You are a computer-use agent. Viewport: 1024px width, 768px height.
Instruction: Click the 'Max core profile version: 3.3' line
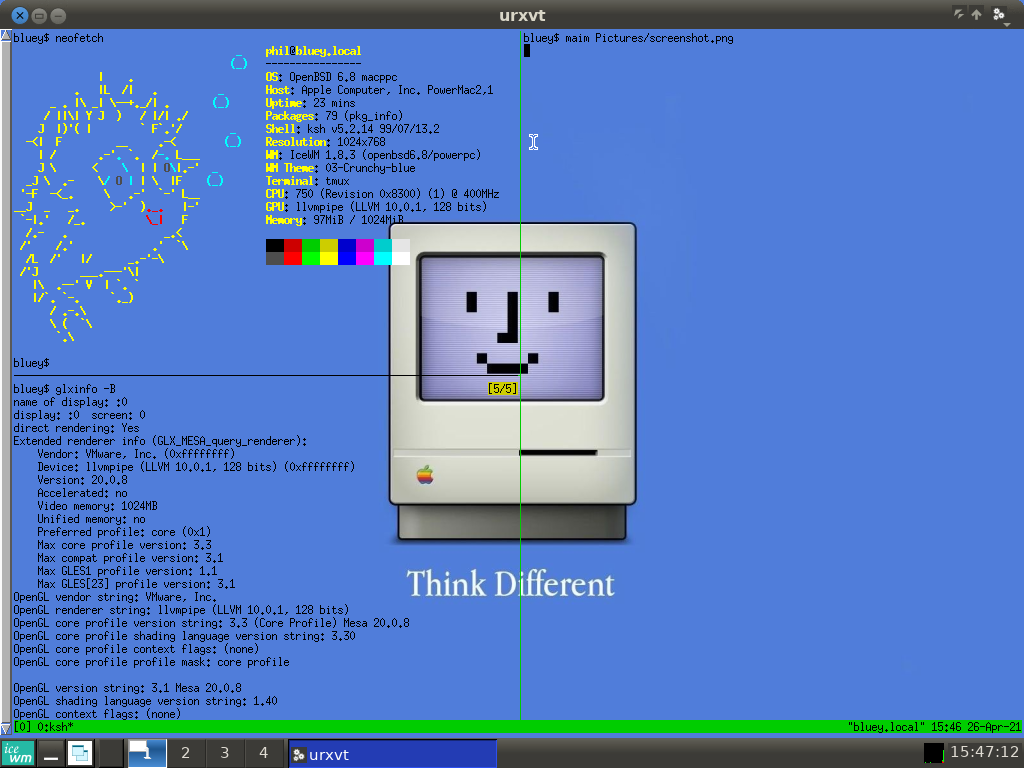point(124,545)
